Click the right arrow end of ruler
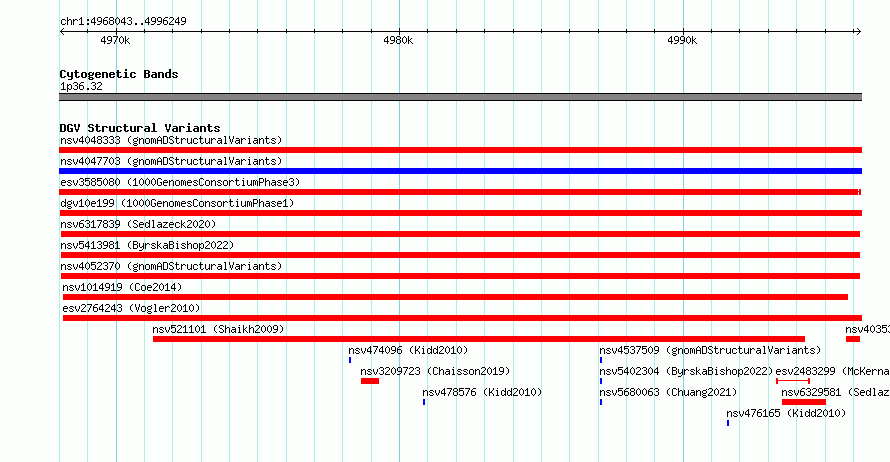 pyautogui.click(x=858, y=32)
